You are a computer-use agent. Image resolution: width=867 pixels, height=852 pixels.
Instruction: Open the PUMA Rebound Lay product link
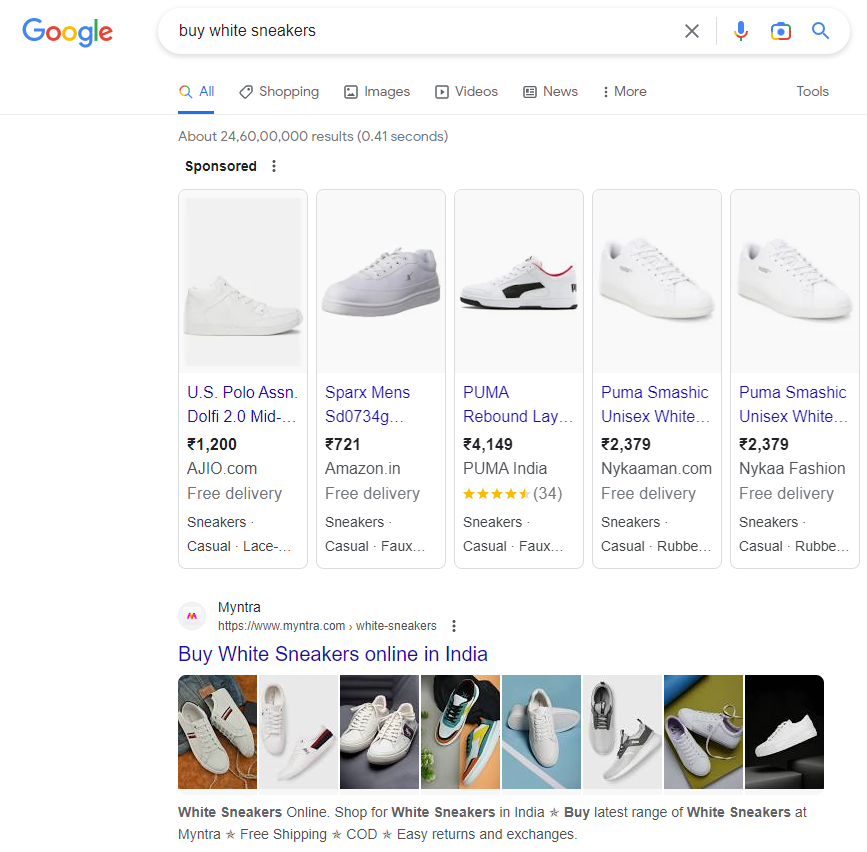pyautogui.click(x=518, y=403)
